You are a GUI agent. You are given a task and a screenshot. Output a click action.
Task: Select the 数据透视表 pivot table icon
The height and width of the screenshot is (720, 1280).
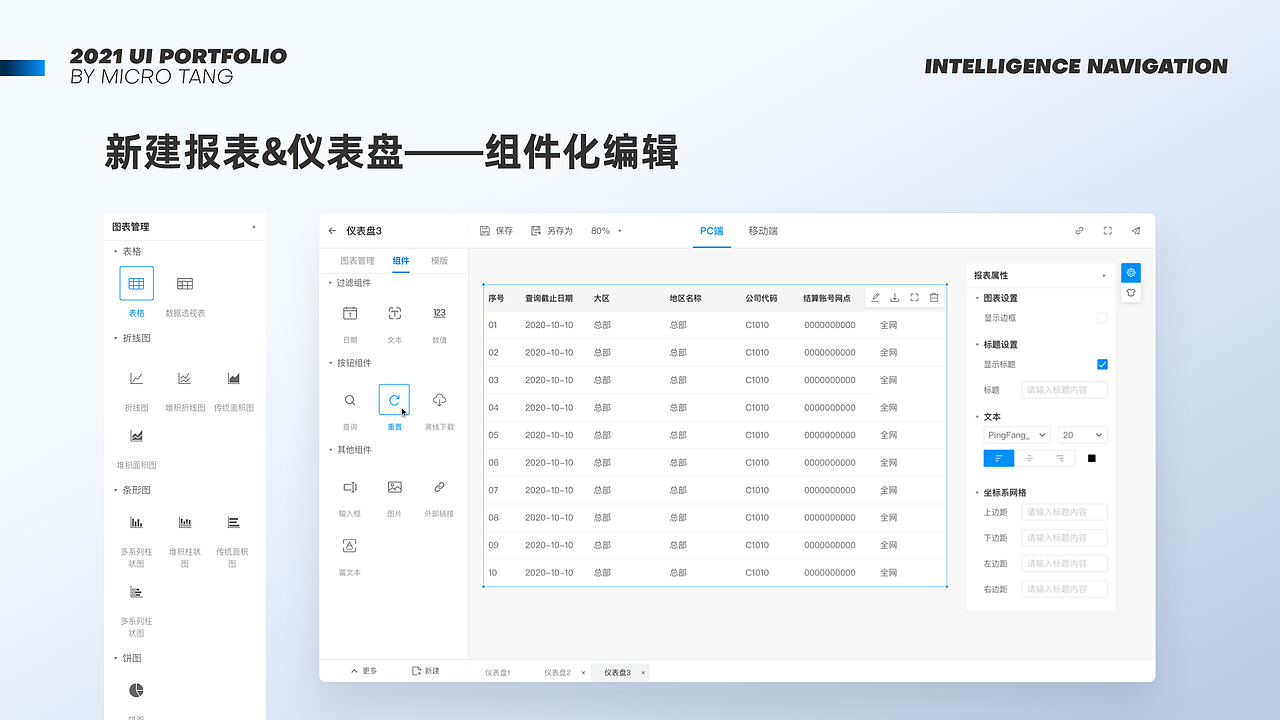184,283
